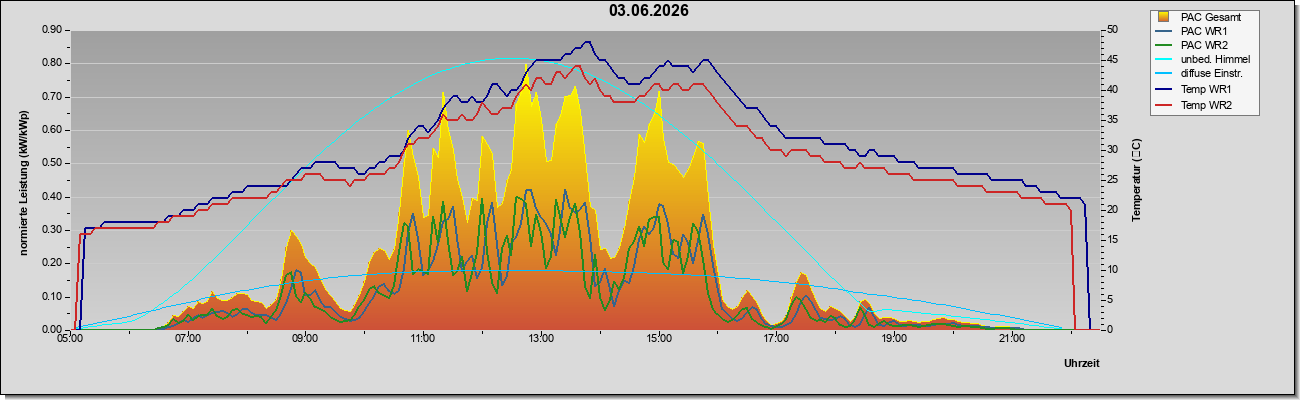This screenshot has height=400, width=1300.
Task: Click the unbed. Himmel legend entry
Action: (x=1204, y=60)
